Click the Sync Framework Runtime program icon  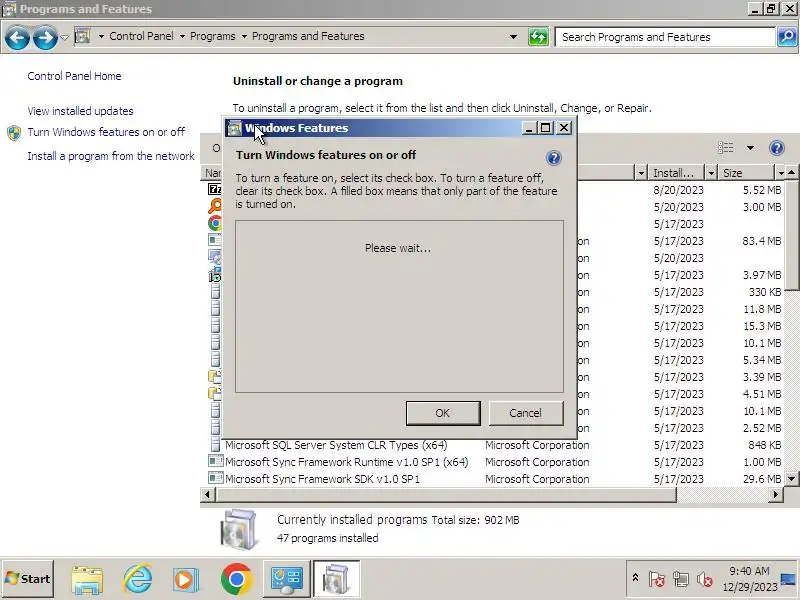(216, 461)
